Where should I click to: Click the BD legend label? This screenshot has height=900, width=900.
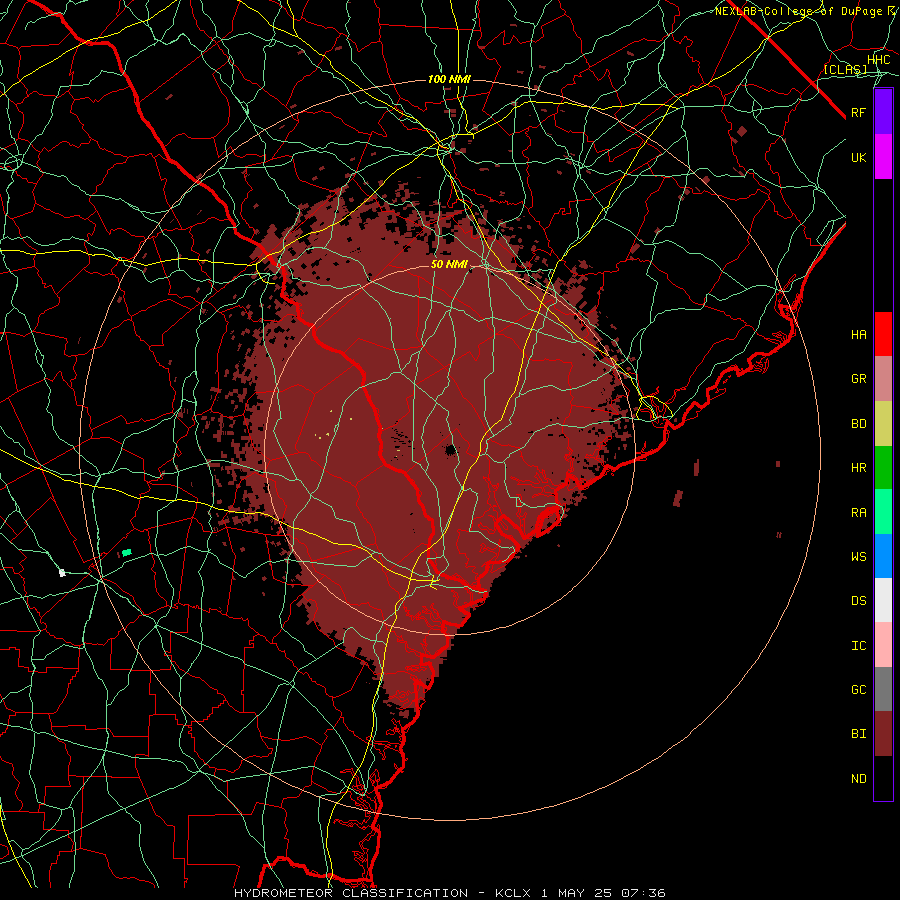point(859,424)
